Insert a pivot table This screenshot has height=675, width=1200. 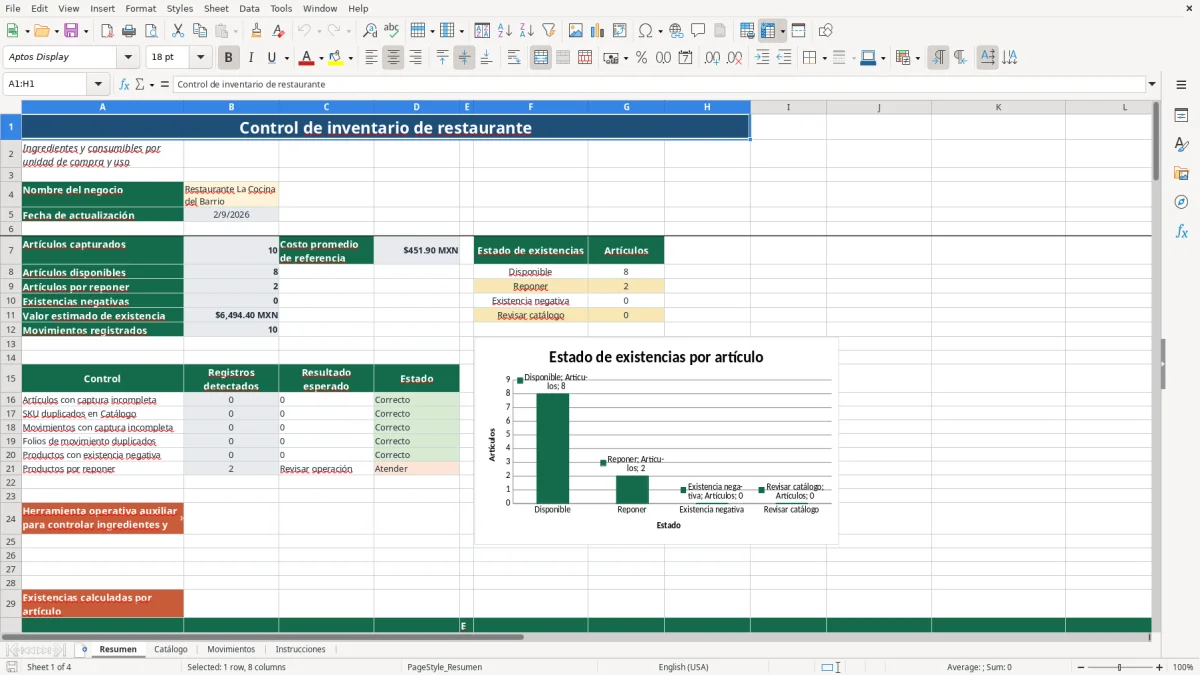pyautogui.click(x=620, y=31)
